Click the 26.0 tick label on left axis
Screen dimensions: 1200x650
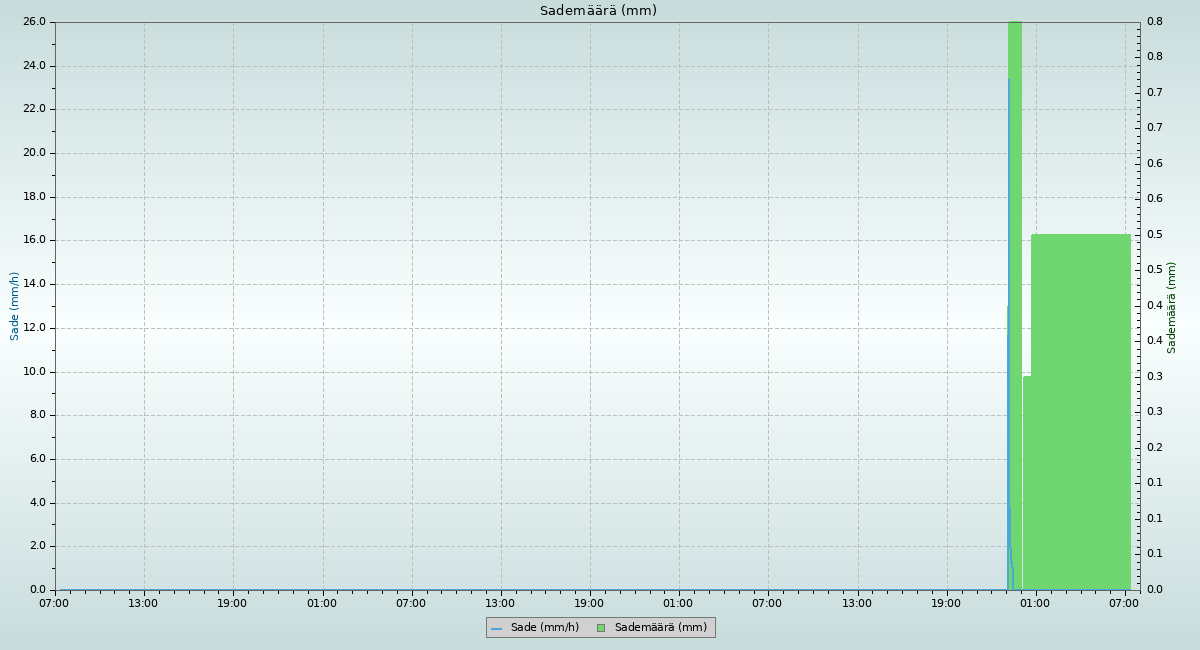(35, 22)
